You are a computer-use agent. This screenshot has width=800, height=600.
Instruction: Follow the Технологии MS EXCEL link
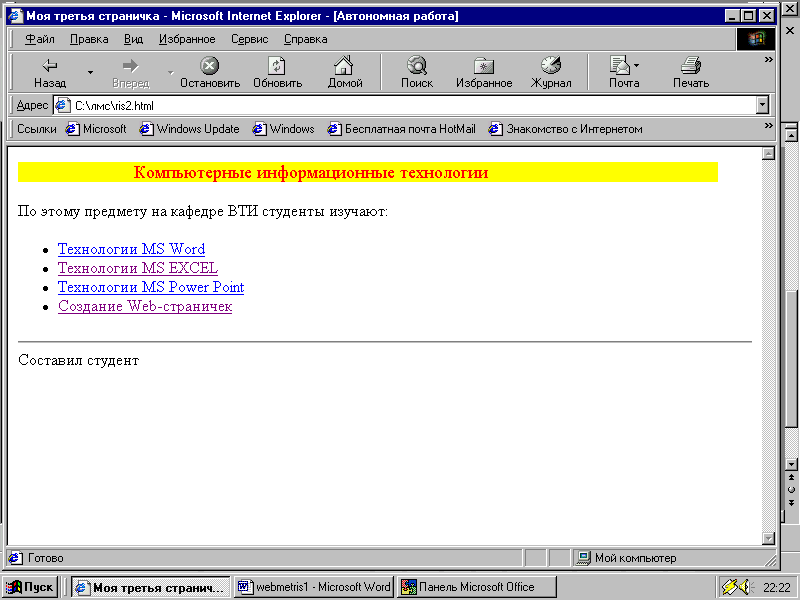(x=138, y=268)
